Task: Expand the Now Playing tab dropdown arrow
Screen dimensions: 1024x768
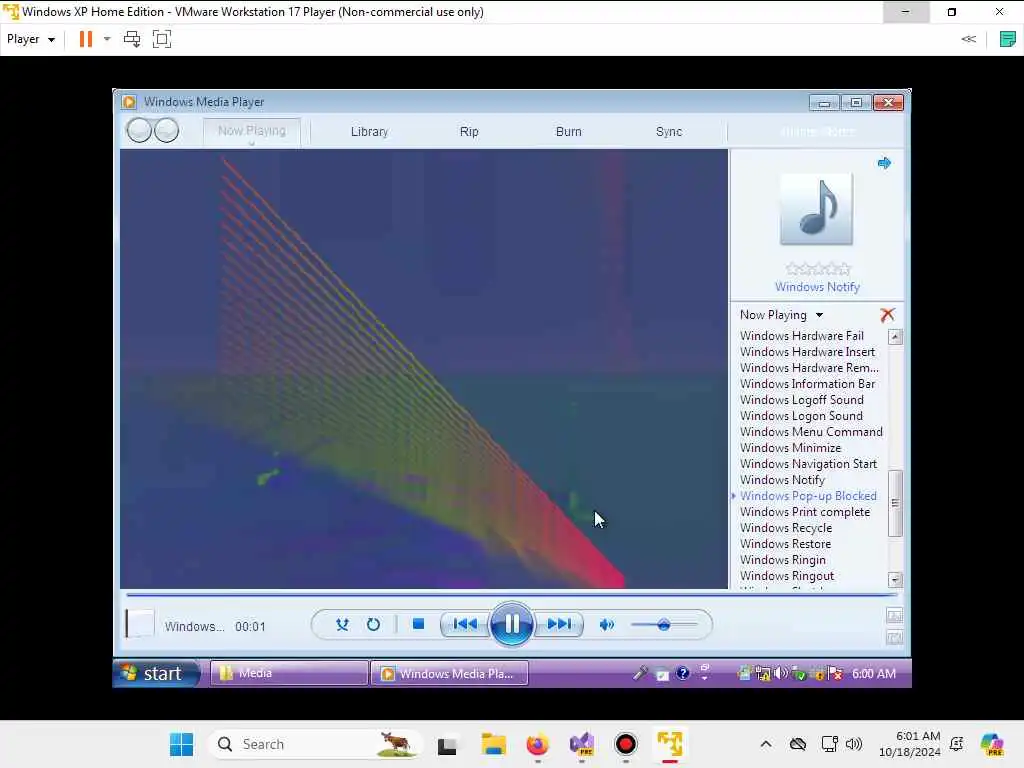Action: (251, 144)
